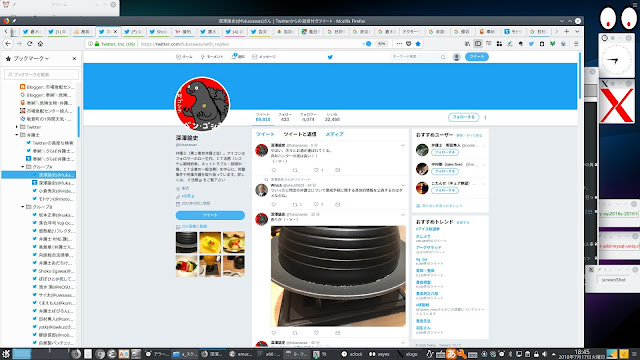Close the active Twitter tab
The width and height of the screenshot is (640, 360).
116,31
